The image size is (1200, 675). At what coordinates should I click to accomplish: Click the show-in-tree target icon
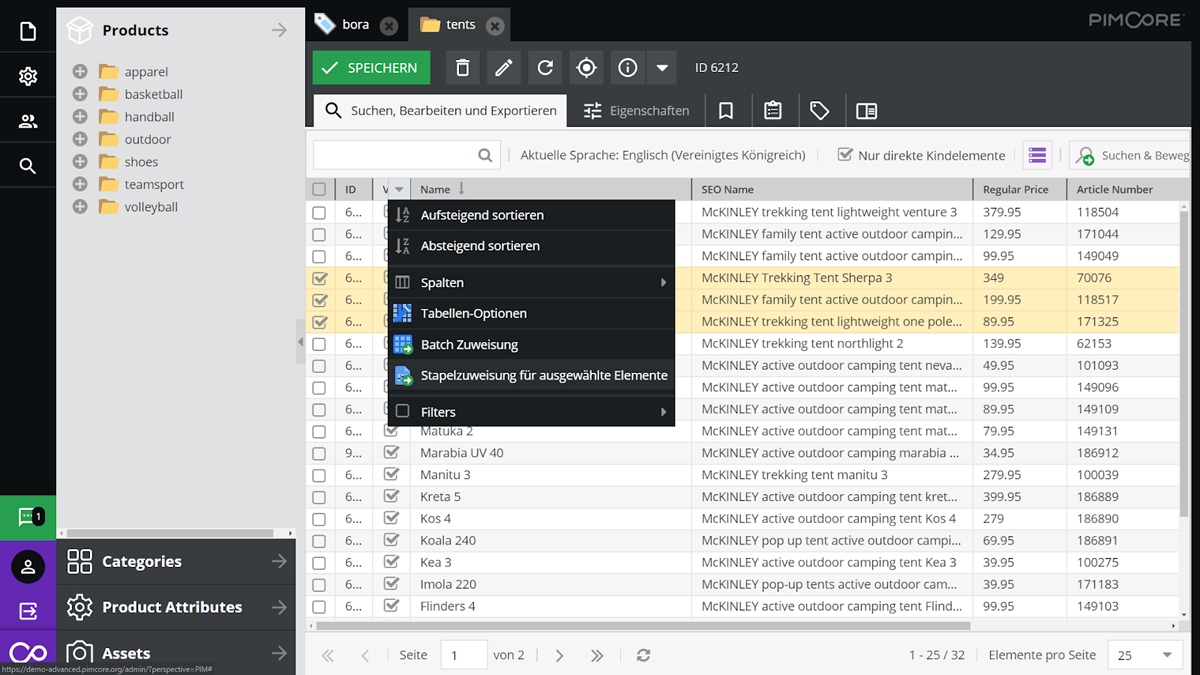click(x=587, y=68)
